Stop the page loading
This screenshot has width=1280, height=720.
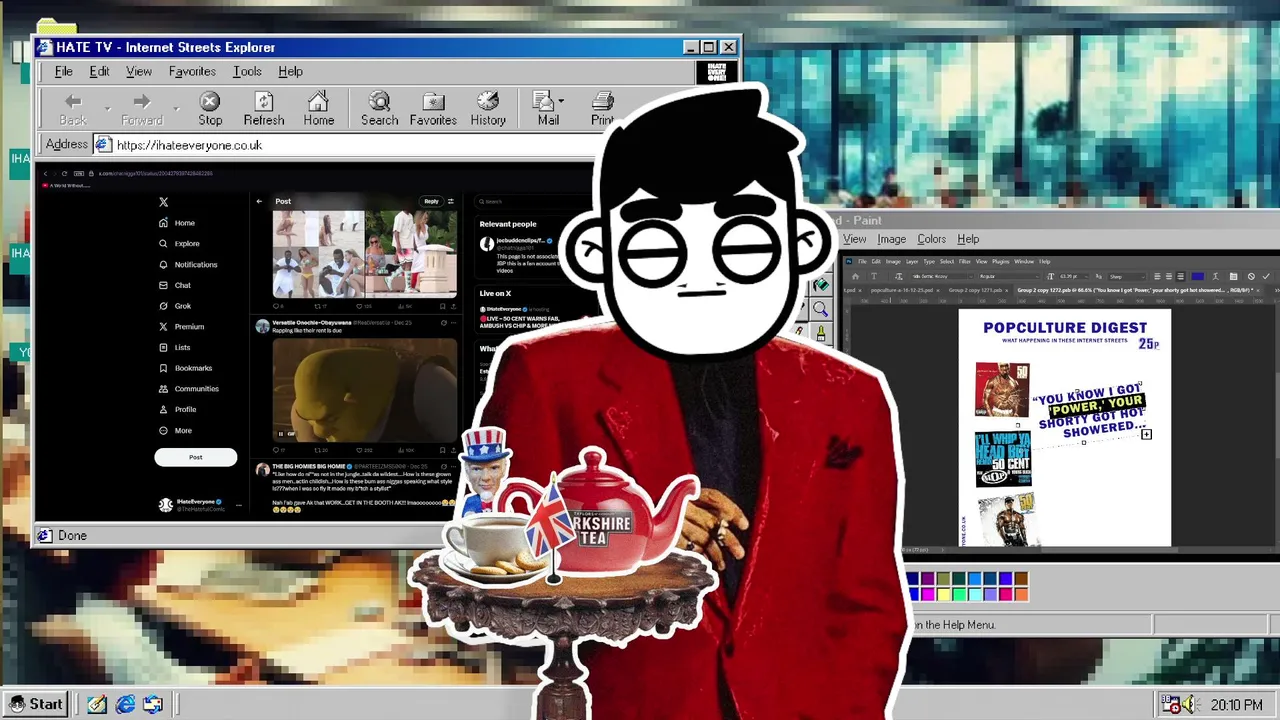pyautogui.click(x=210, y=109)
